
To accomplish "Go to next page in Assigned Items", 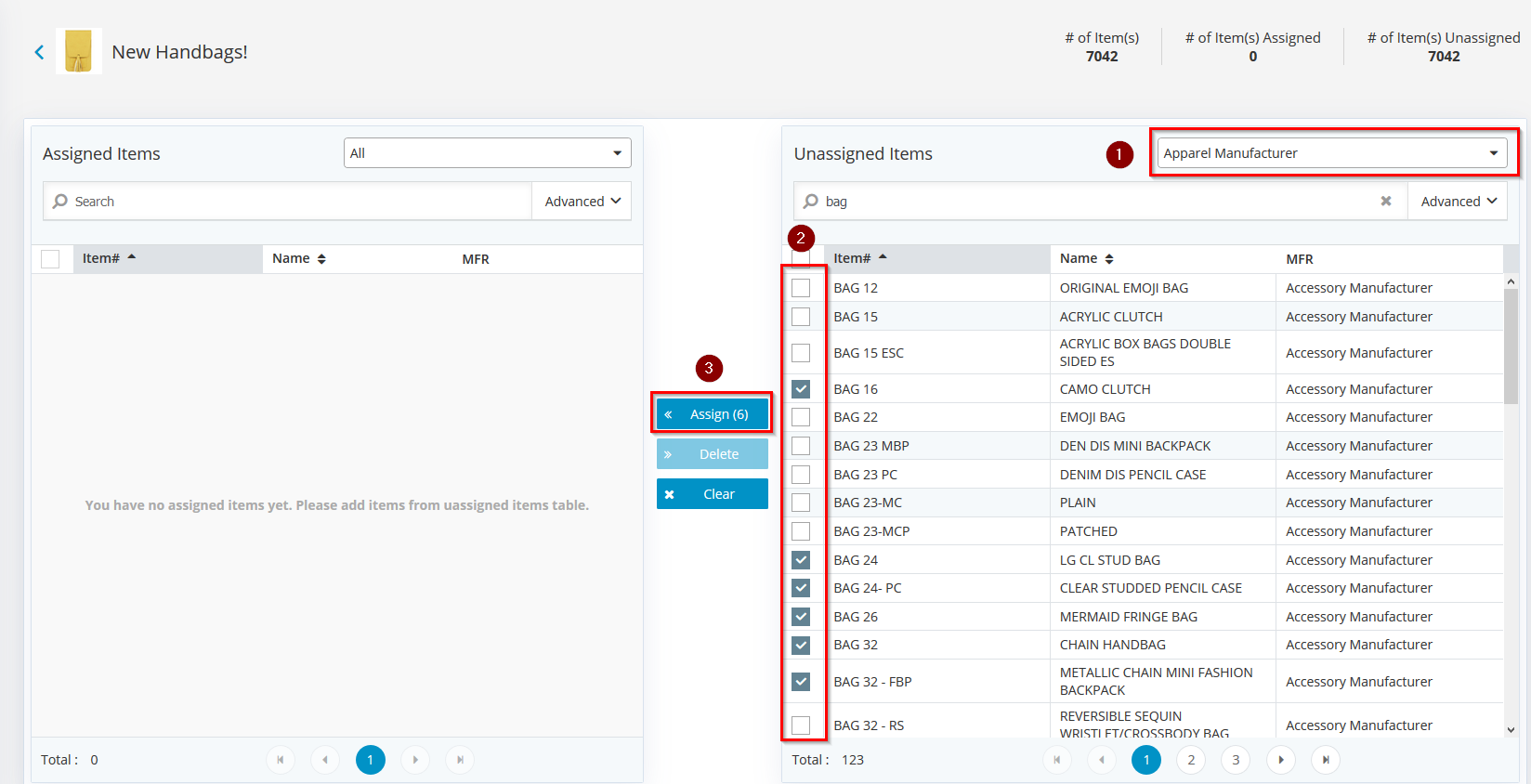I will pyautogui.click(x=415, y=760).
